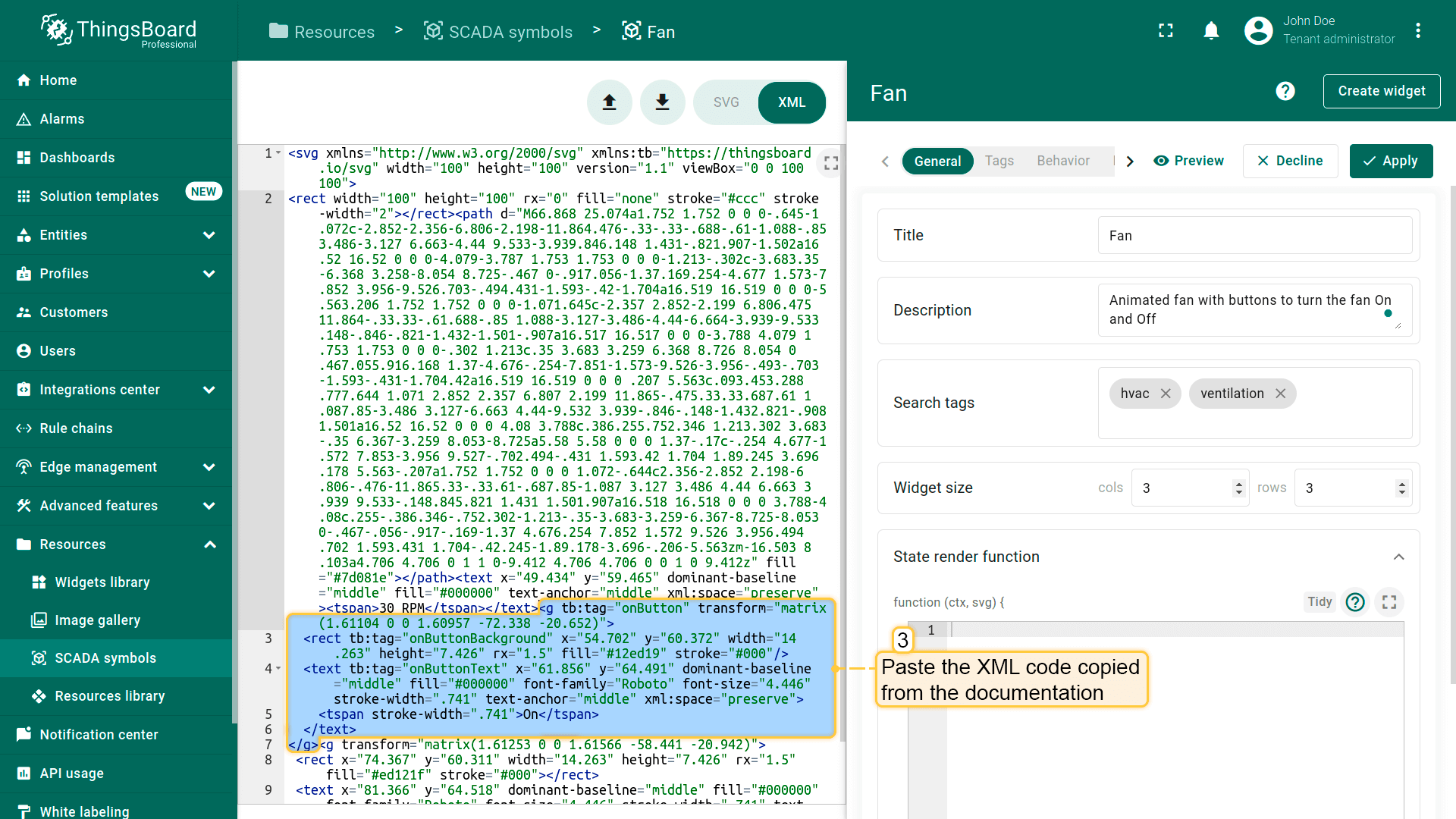The width and height of the screenshot is (1456, 819).
Task: Open notifications bell icon
Action: [1211, 30]
